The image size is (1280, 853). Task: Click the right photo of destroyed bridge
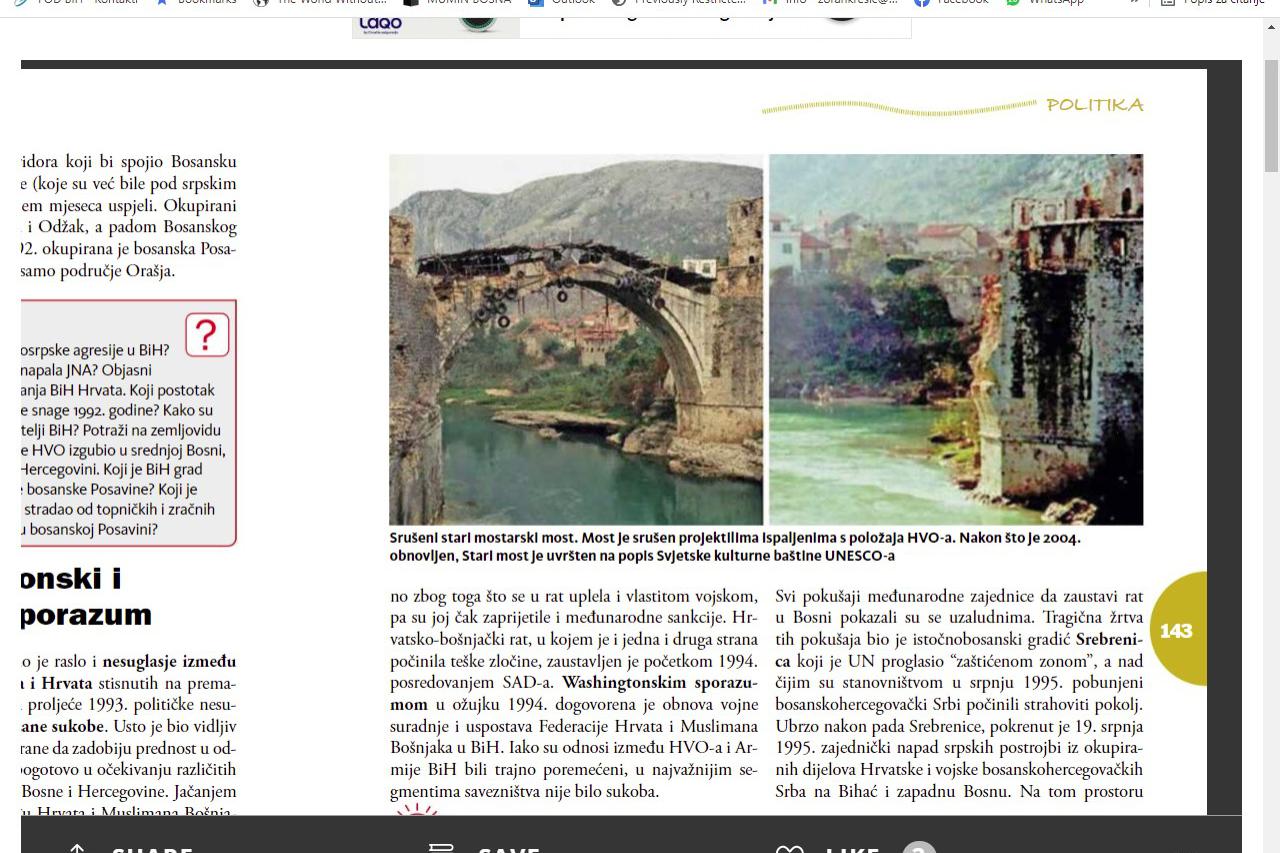point(955,338)
